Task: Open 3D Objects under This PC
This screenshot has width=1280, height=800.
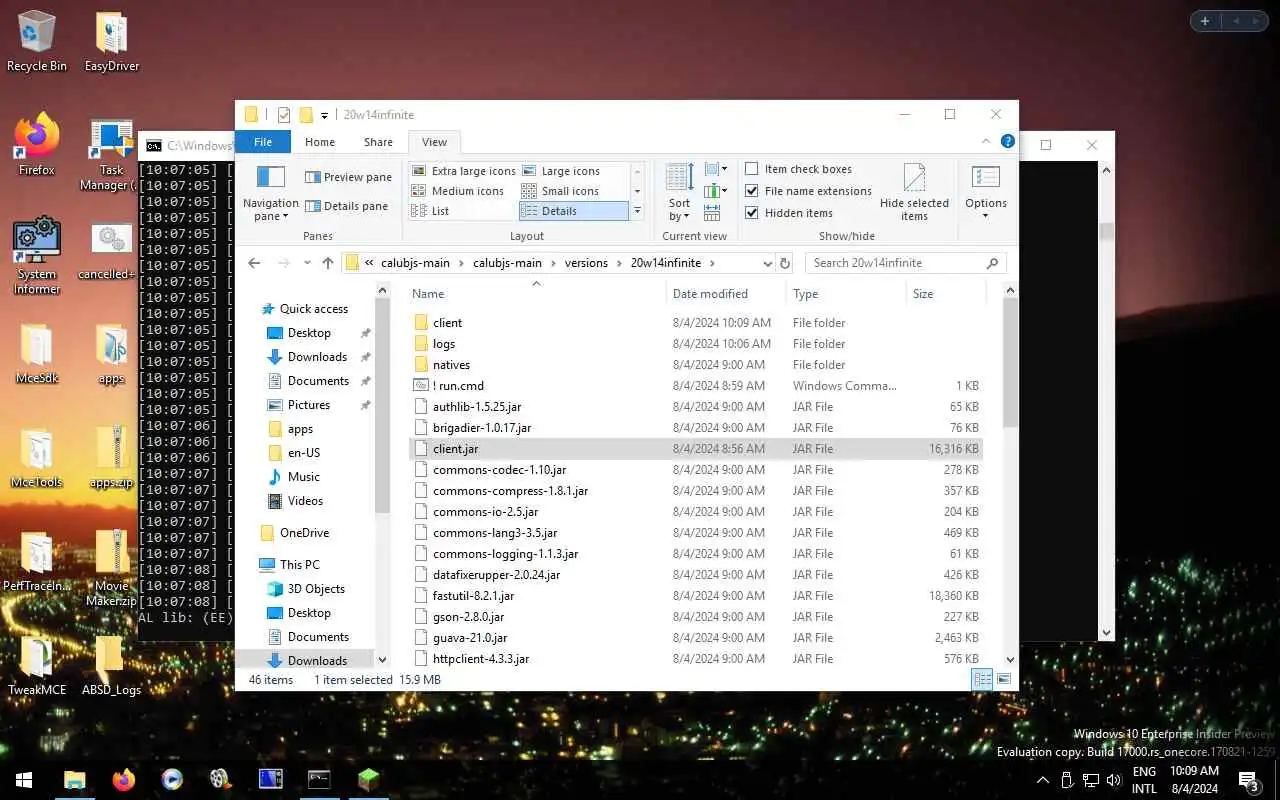Action: click(x=315, y=589)
